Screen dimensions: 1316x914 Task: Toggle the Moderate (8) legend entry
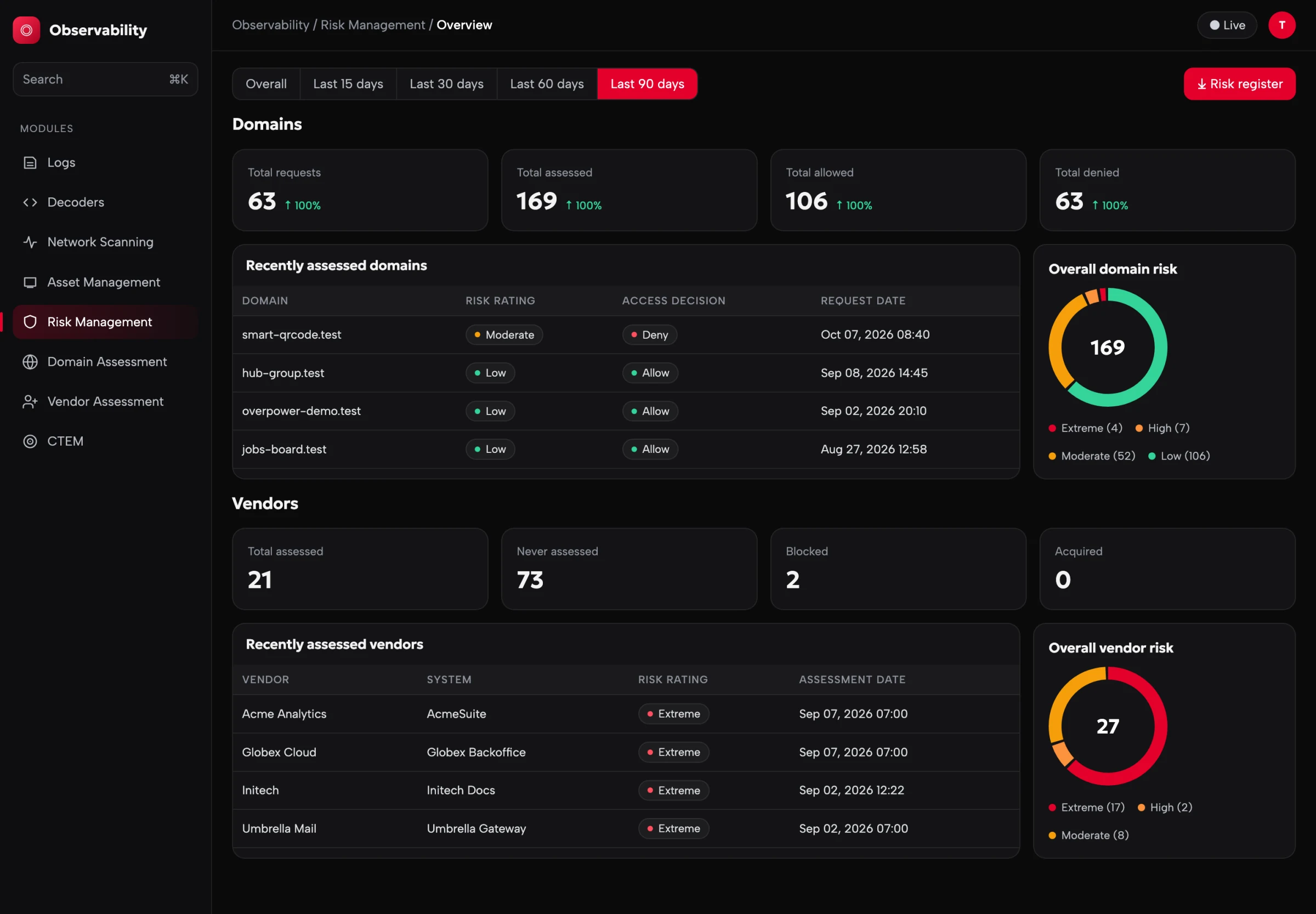1088,835
